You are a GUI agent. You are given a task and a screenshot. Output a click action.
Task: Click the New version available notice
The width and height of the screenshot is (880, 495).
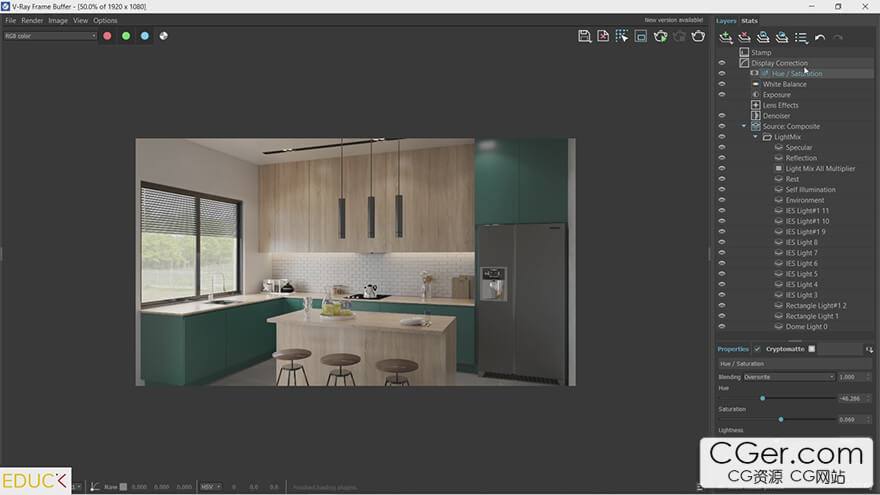click(x=673, y=20)
